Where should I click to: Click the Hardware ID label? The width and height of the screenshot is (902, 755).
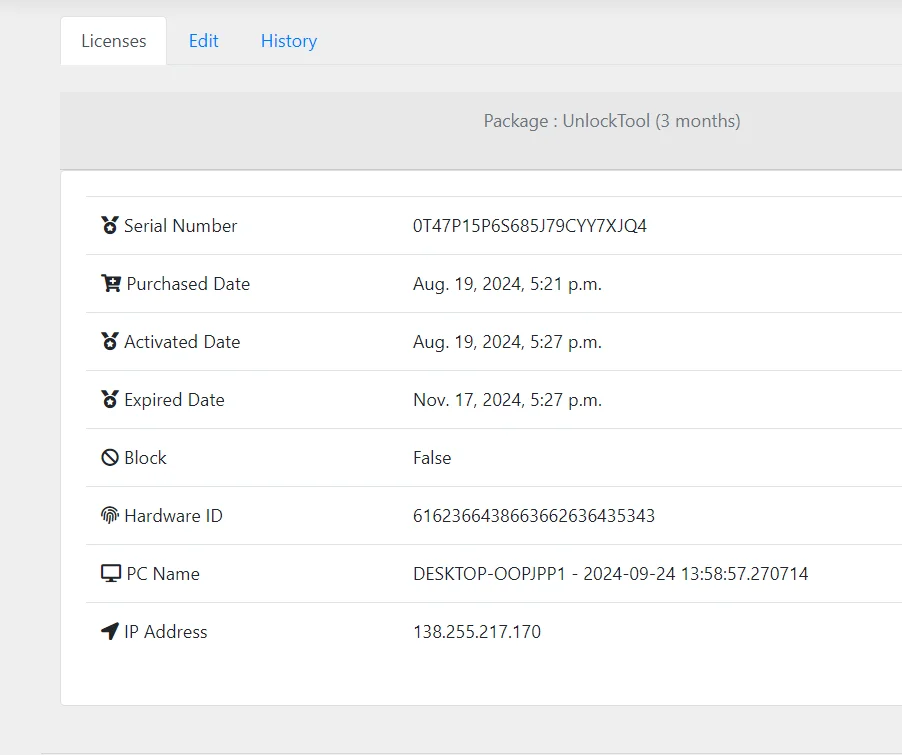174,516
